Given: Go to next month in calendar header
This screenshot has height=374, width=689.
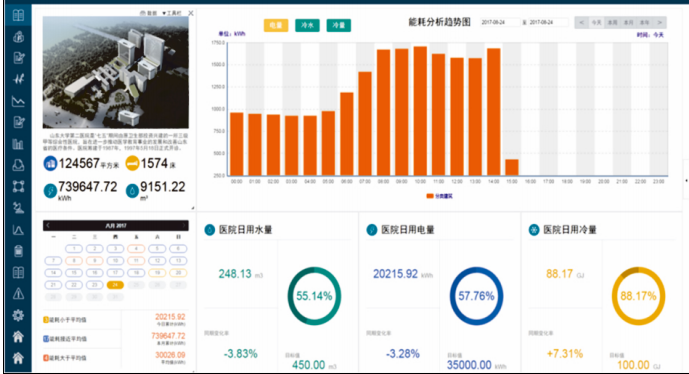Looking at the screenshot, I should 184,225.
